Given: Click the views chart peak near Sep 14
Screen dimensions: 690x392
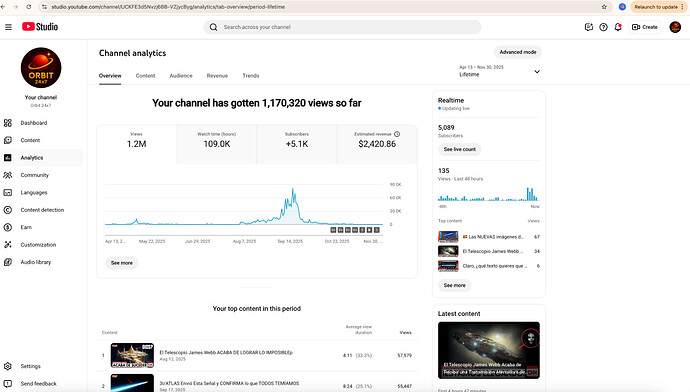Looking at the screenshot, I should pyautogui.click(x=293, y=190).
